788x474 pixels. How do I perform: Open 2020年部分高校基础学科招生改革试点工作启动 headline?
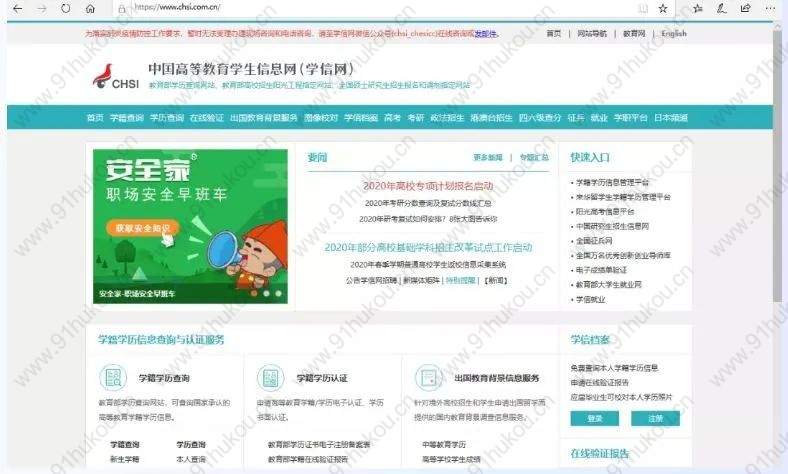pos(428,247)
